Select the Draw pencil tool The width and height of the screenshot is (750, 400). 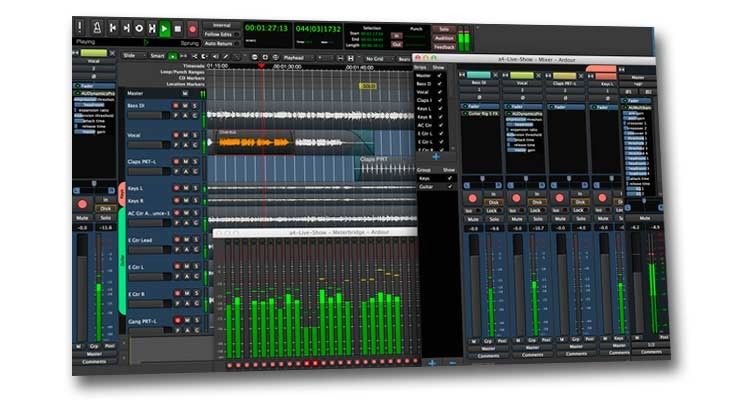tap(226, 56)
